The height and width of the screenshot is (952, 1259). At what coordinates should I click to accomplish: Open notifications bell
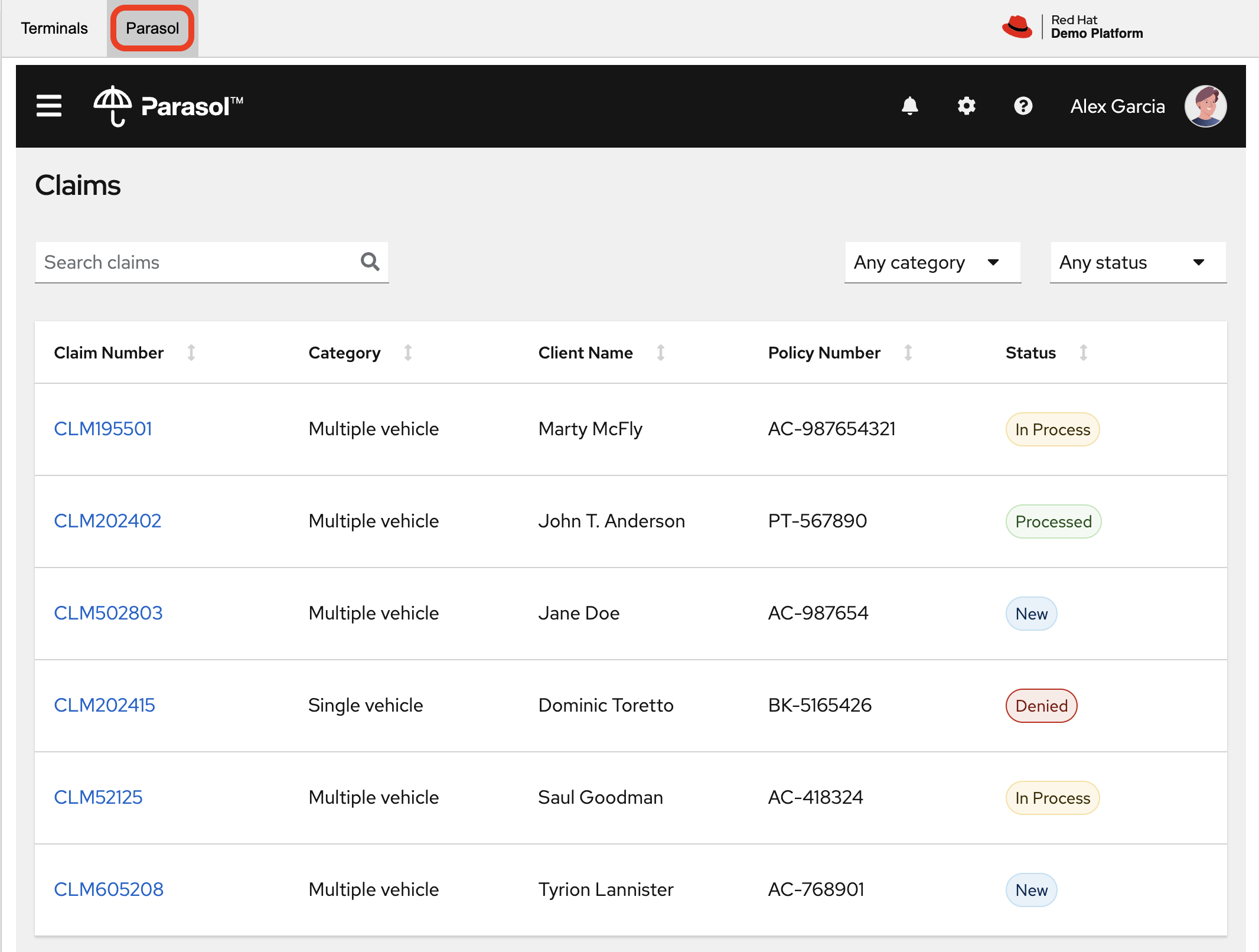(x=909, y=106)
